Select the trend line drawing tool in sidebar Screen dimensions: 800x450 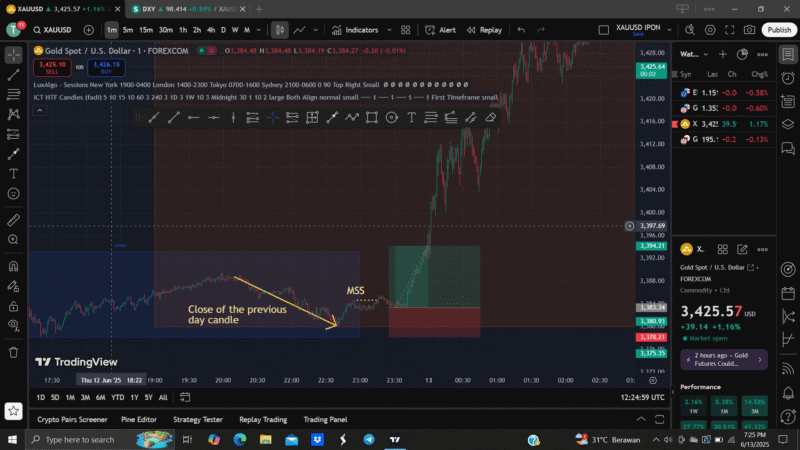click(14, 74)
